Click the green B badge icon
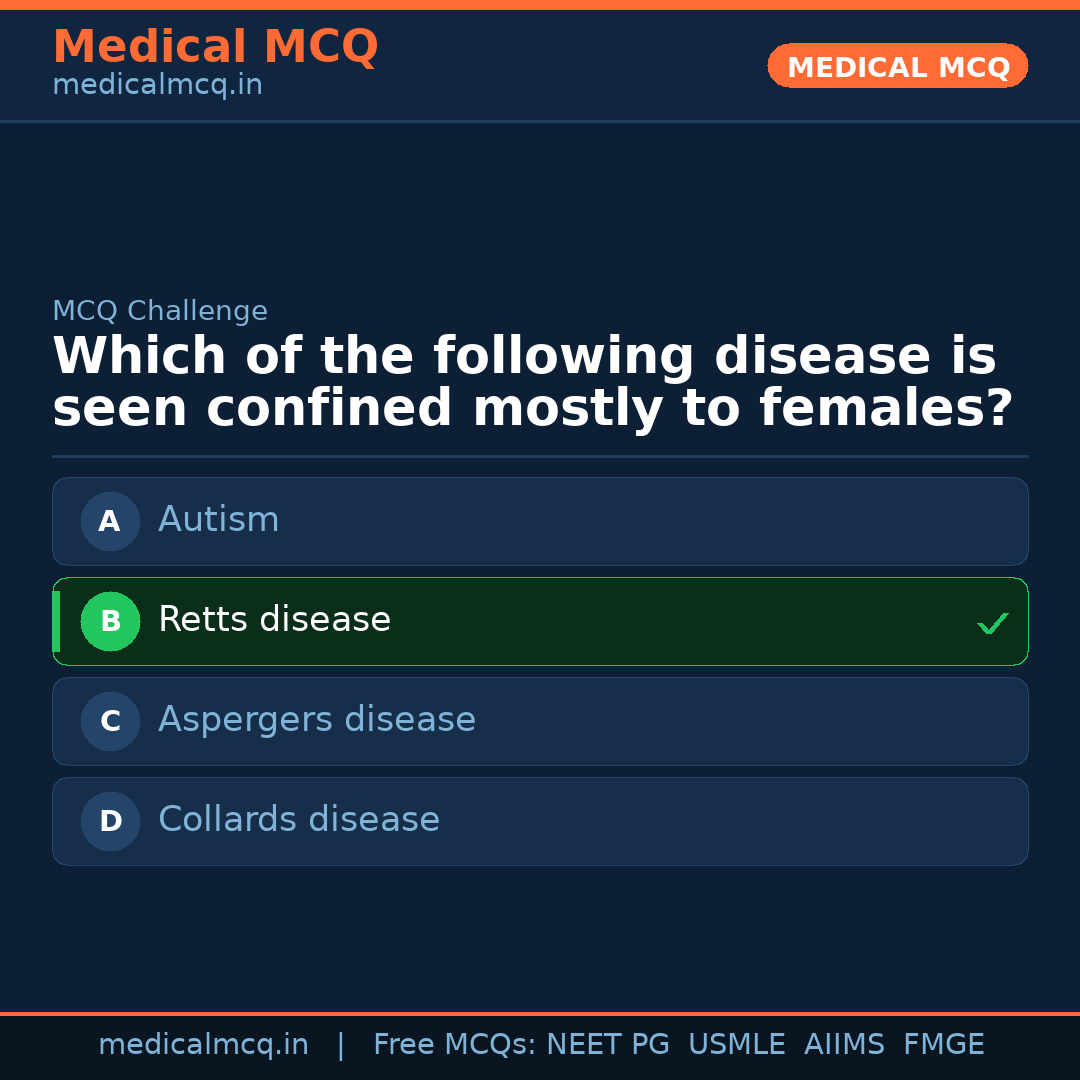Viewport: 1080px width, 1080px height. click(x=110, y=621)
